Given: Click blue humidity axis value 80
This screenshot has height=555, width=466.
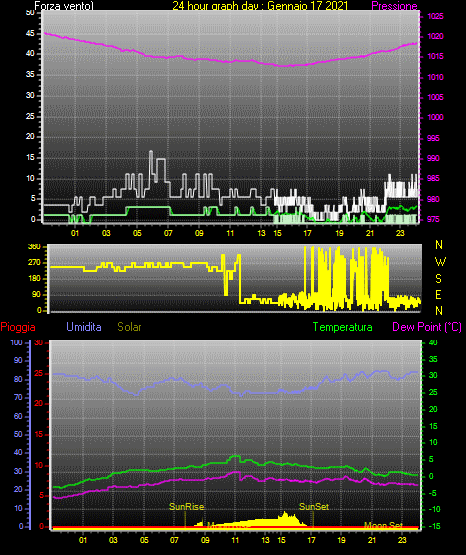Looking at the screenshot, I should pos(18,379).
